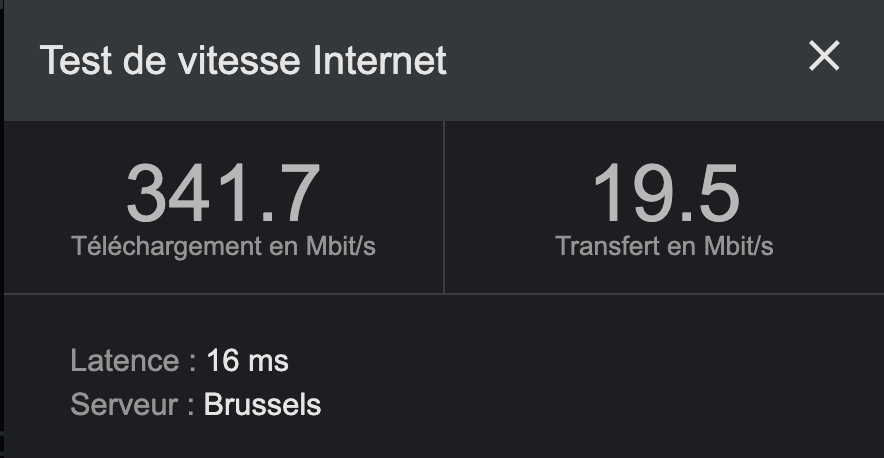Click the word "Test" in the header
The height and width of the screenshot is (458, 884).
click(73, 61)
